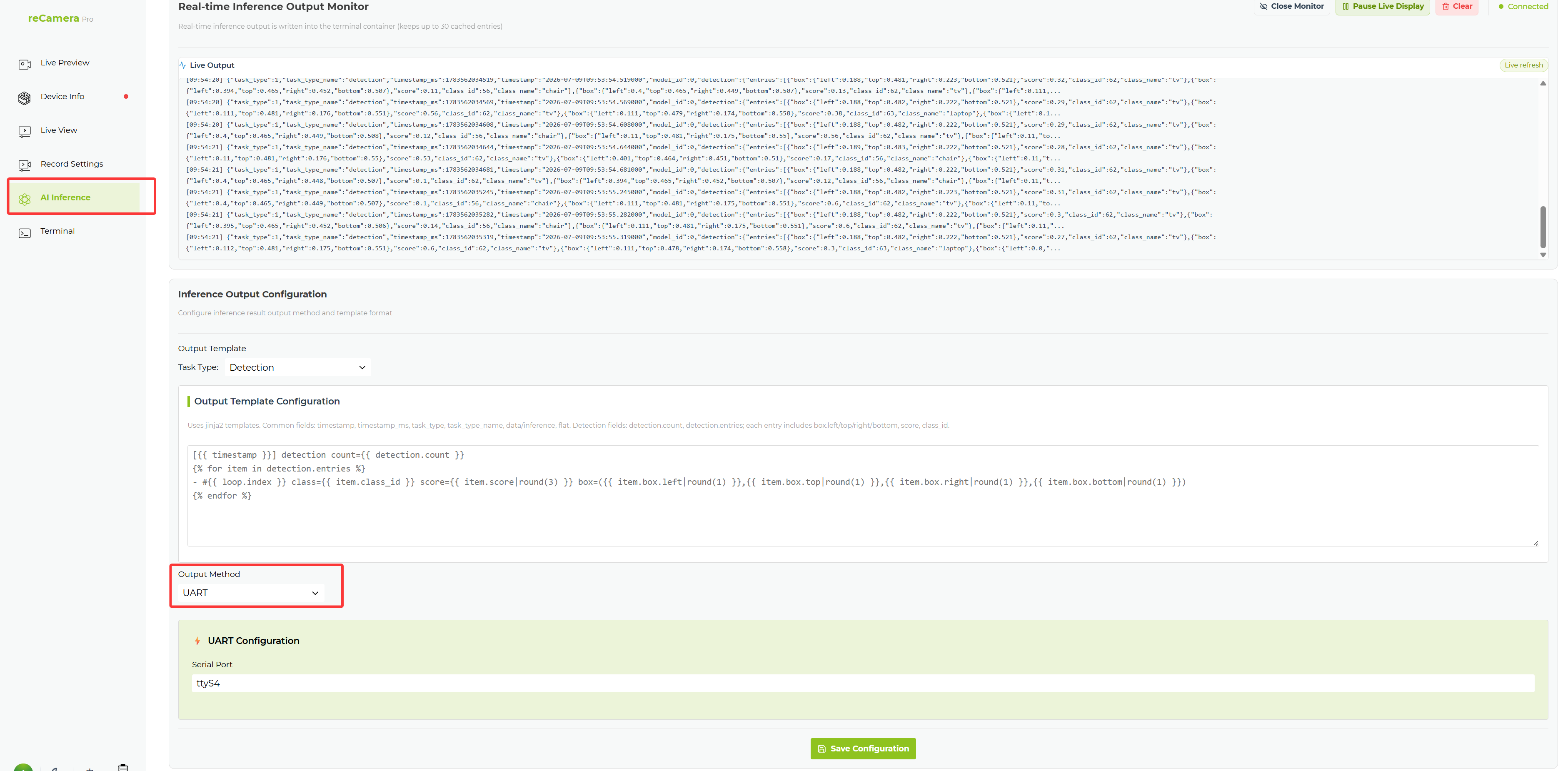Click the log line with timestamp_ms 1783562034608
This screenshot has width=1568, height=771.
pyautogui.click(x=701, y=130)
